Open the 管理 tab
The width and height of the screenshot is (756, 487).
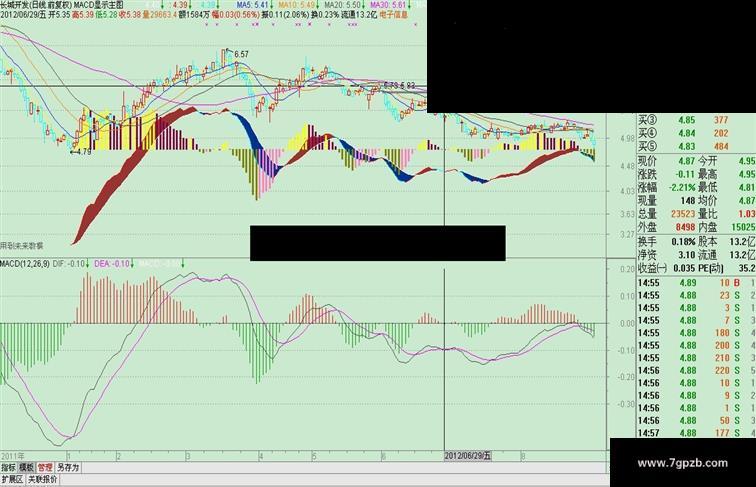45,467
